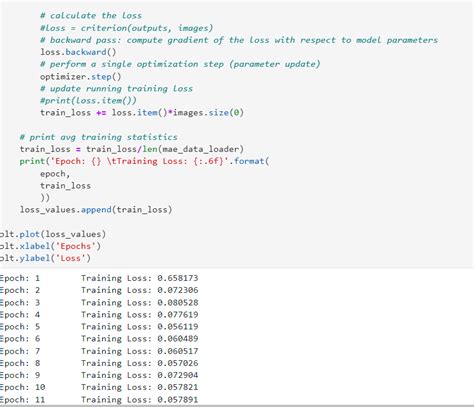Click Epoch 4 output with loss 0.077619

[99, 314]
